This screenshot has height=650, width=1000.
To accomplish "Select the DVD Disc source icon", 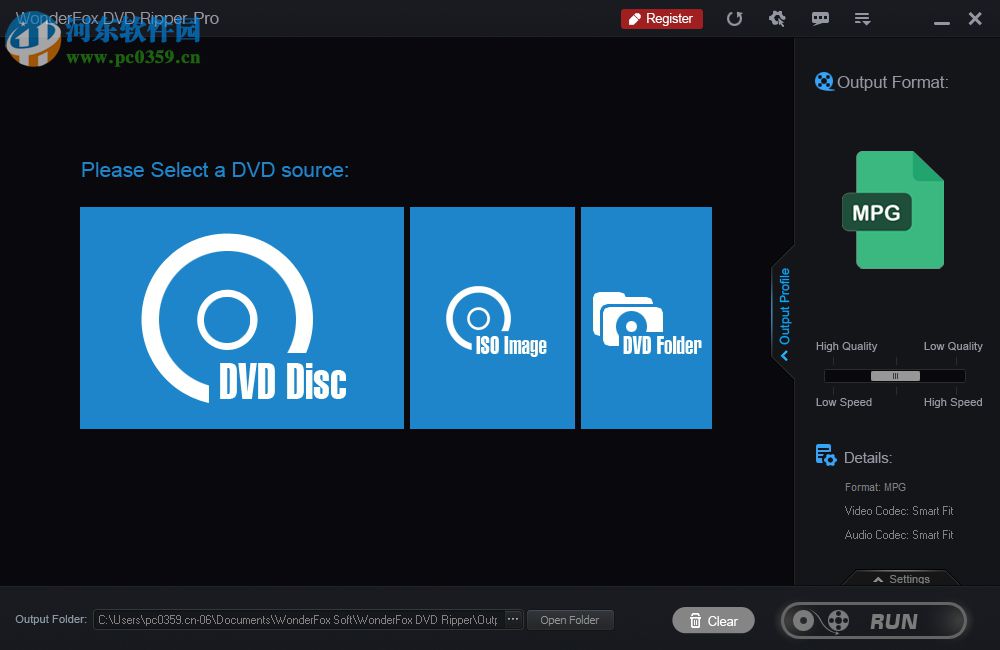I will [241, 317].
